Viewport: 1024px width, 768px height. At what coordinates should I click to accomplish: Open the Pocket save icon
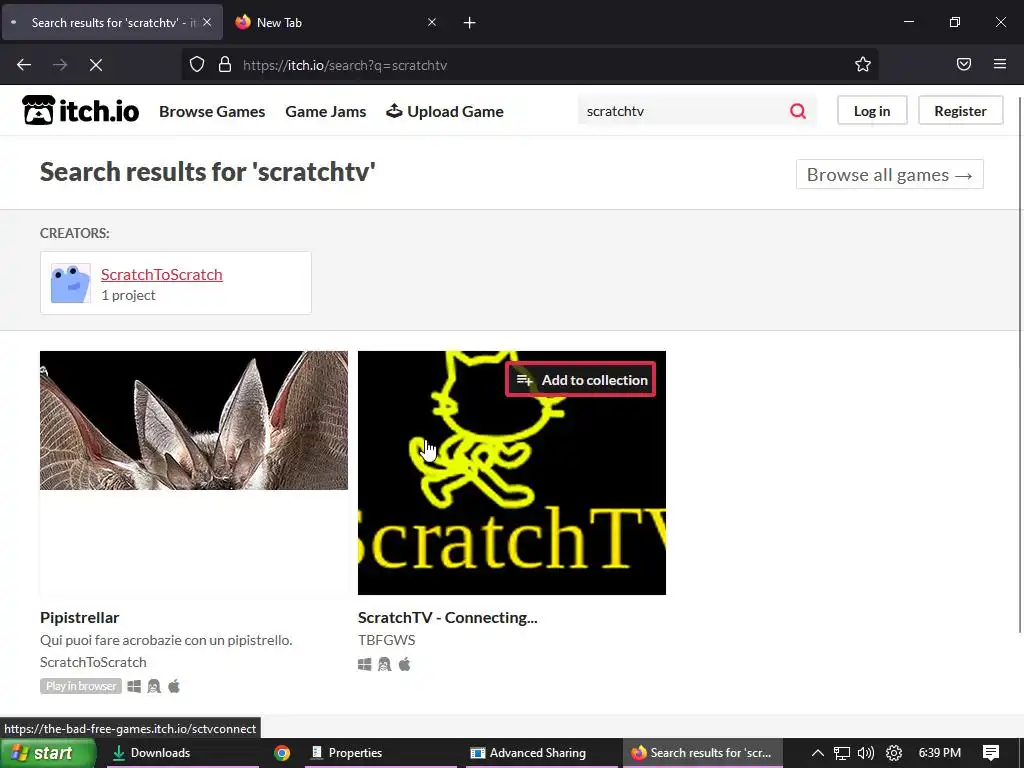(963, 64)
